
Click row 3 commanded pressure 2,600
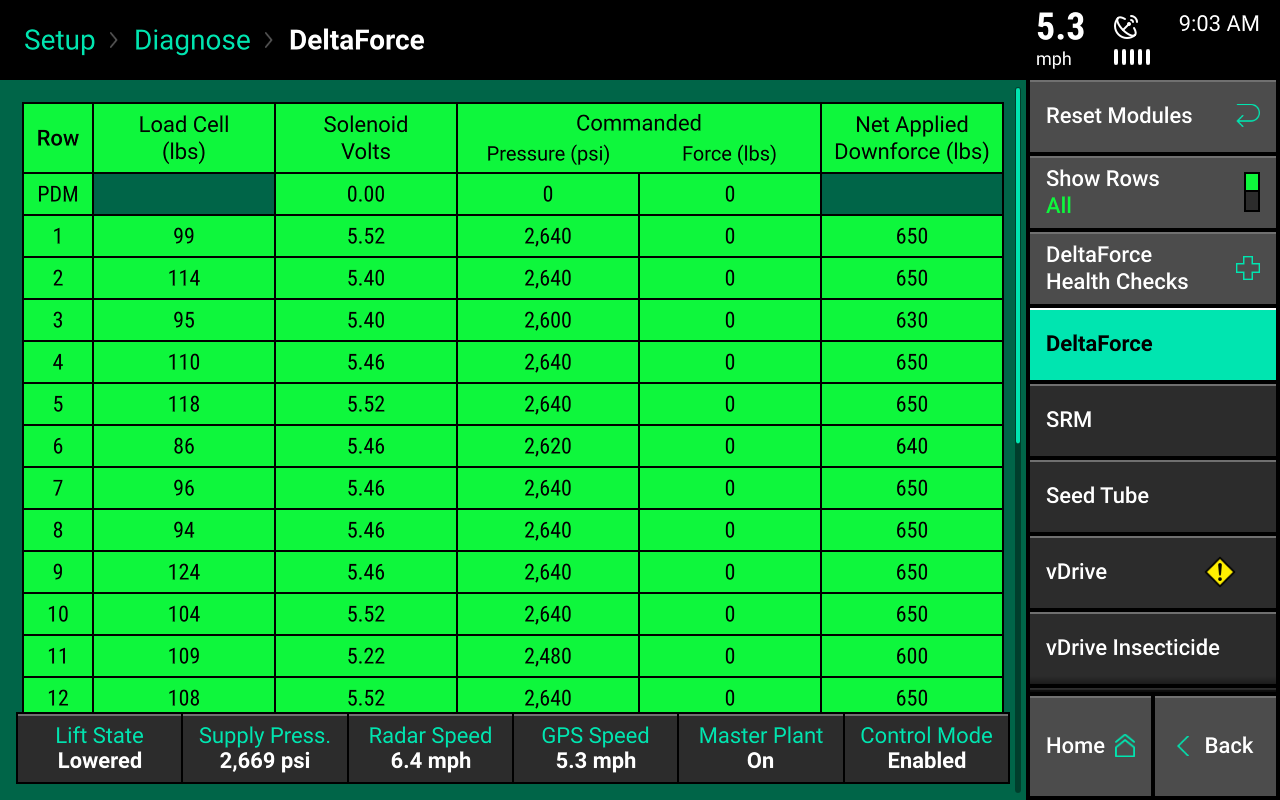tap(548, 320)
